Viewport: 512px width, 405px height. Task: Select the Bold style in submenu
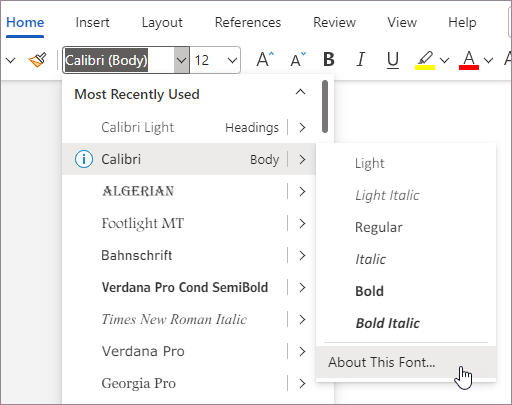pyautogui.click(x=406, y=291)
